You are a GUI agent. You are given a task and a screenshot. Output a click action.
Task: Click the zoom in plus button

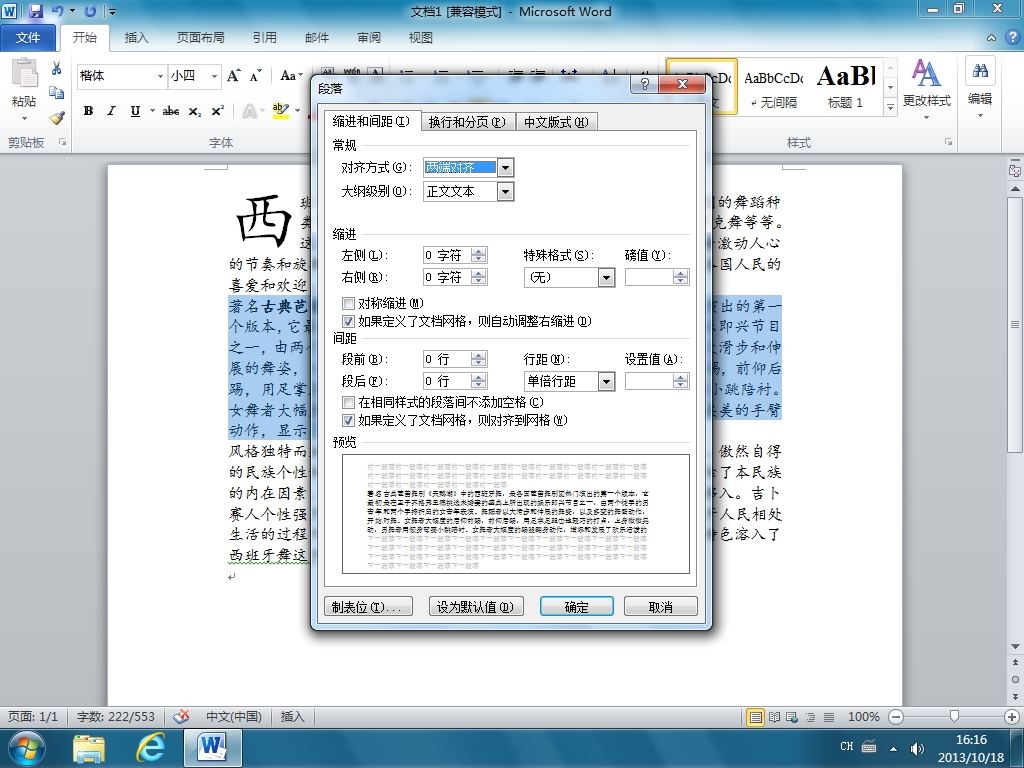pos(1012,717)
